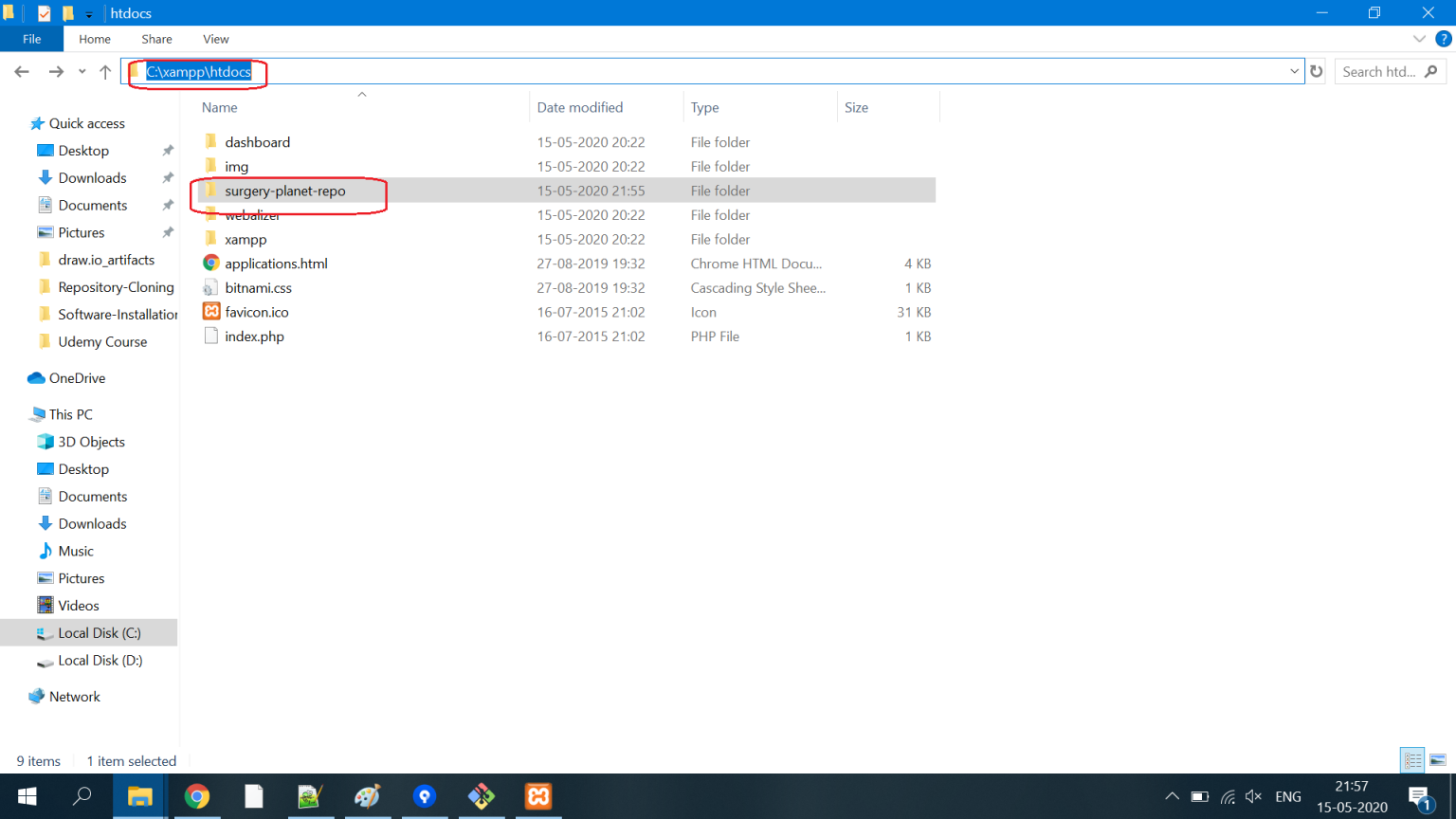
Task: Click the search magnifier icon
Action: 1431,71
